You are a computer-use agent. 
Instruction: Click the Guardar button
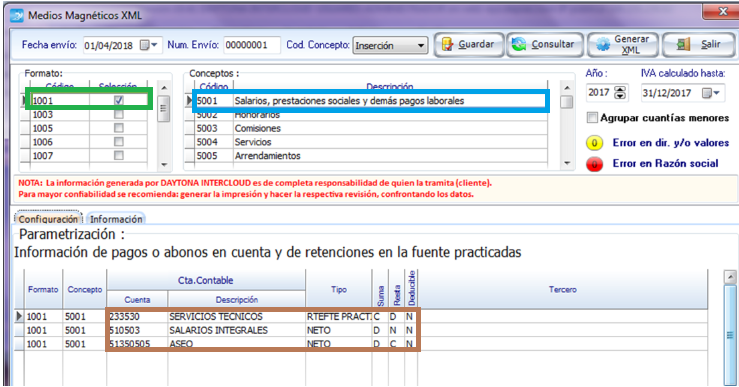point(469,45)
